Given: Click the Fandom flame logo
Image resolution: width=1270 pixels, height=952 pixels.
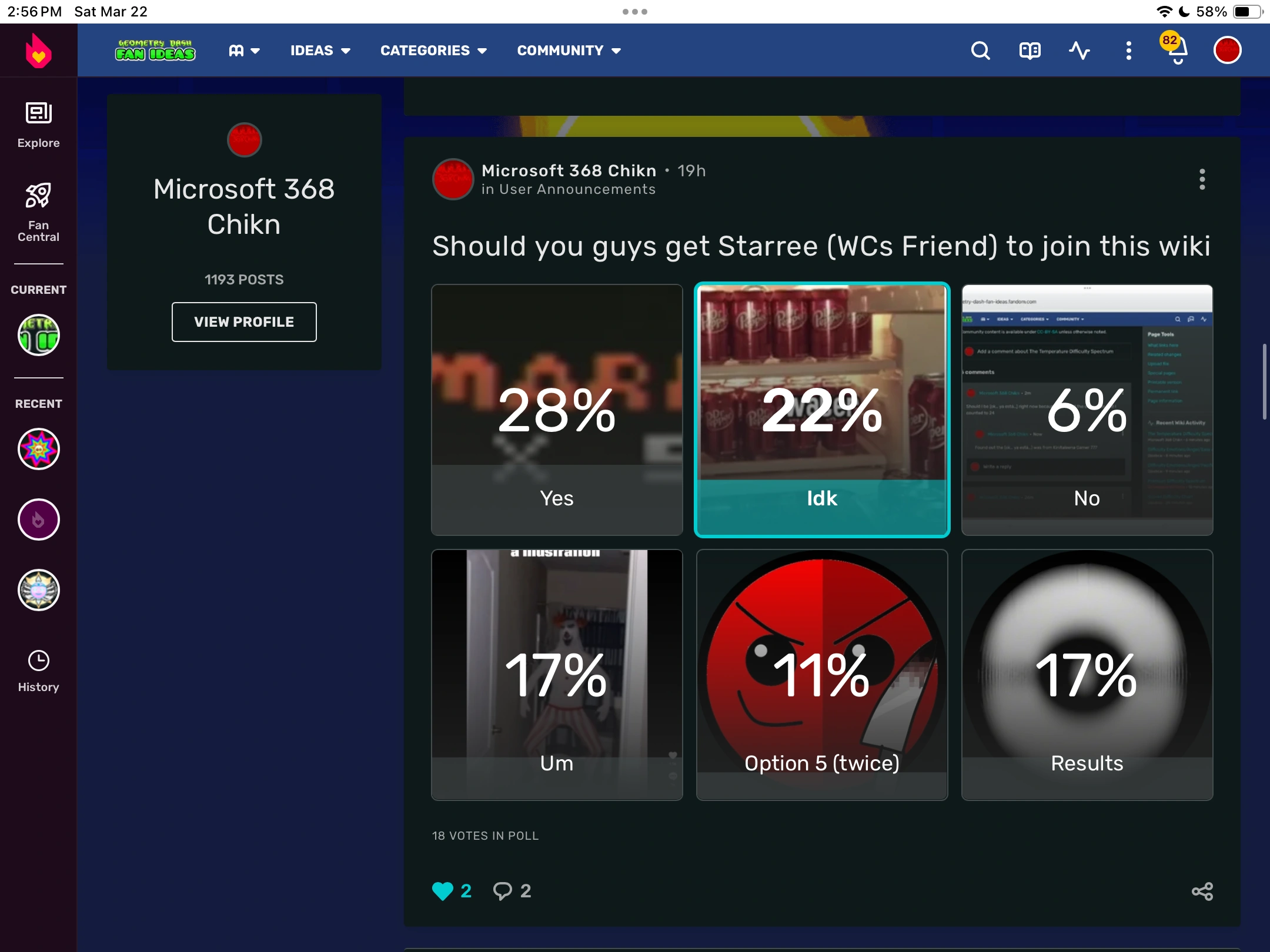Looking at the screenshot, I should click(x=38, y=51).
